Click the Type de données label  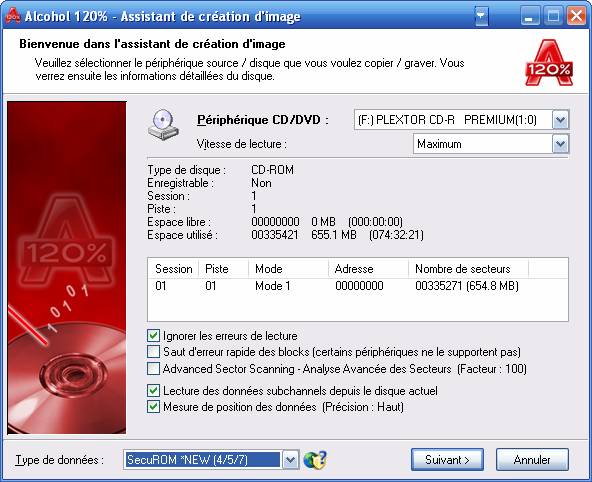(60, 460)
